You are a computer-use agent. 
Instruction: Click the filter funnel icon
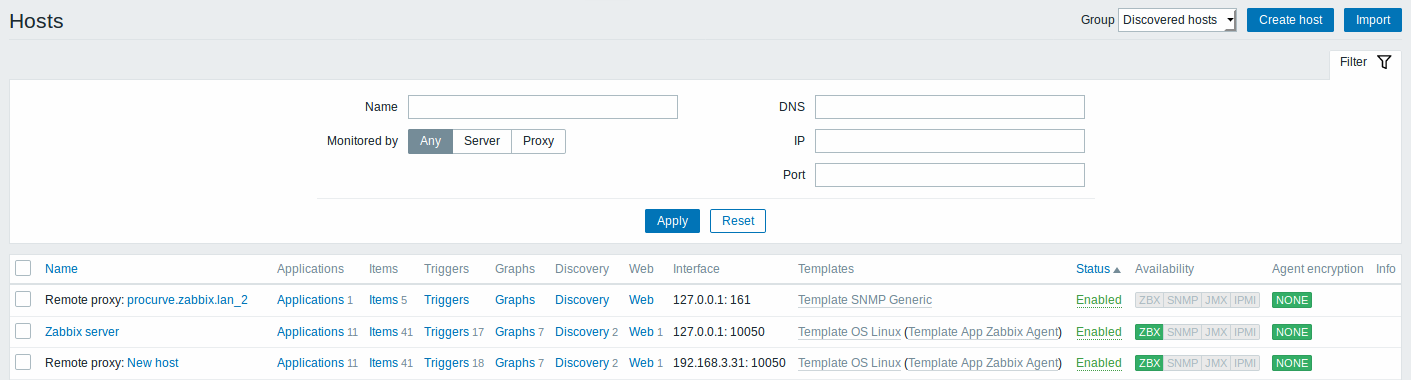(1384, 62)
